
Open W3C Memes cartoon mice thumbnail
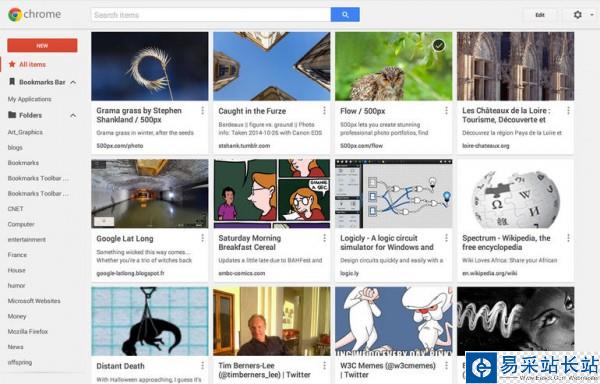tap(393, 321)
